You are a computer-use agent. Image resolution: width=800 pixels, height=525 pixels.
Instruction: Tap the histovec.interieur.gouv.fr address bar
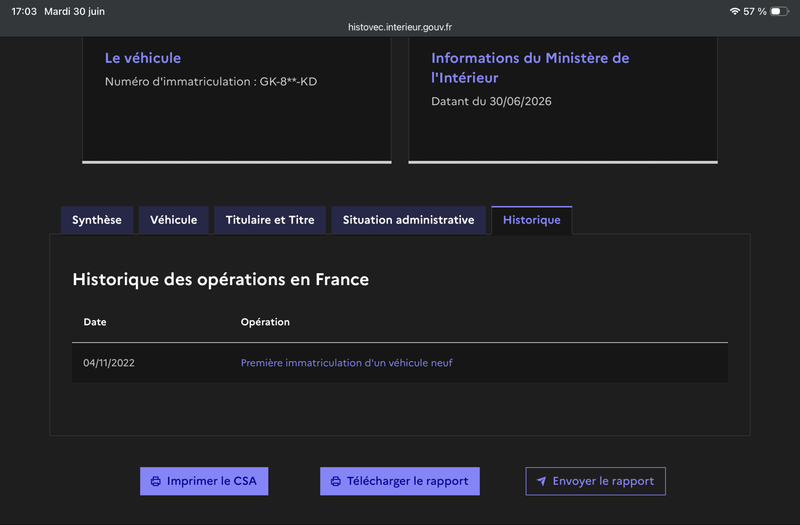400,27
